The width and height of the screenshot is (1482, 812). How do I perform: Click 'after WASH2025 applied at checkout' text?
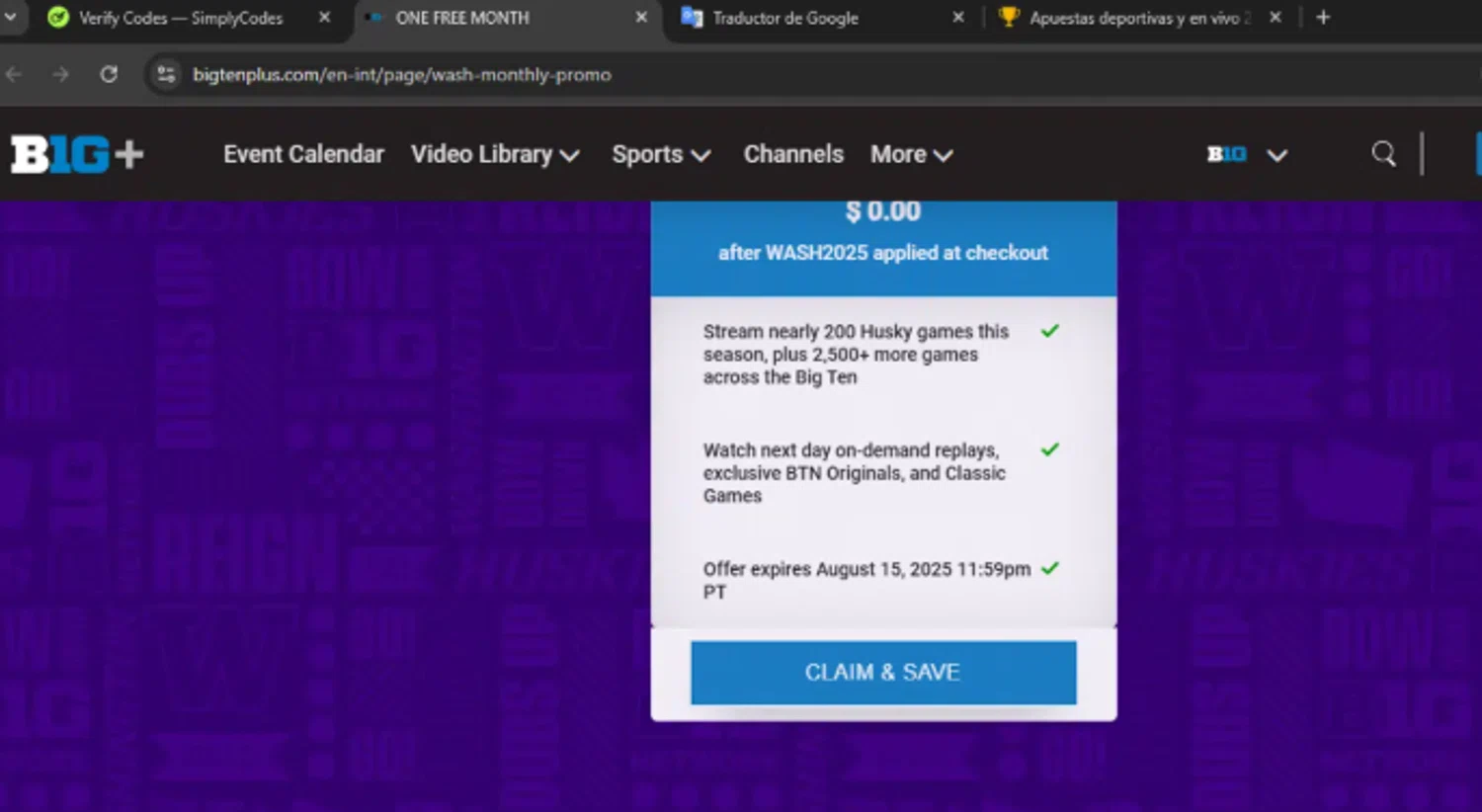click(883, 253)
